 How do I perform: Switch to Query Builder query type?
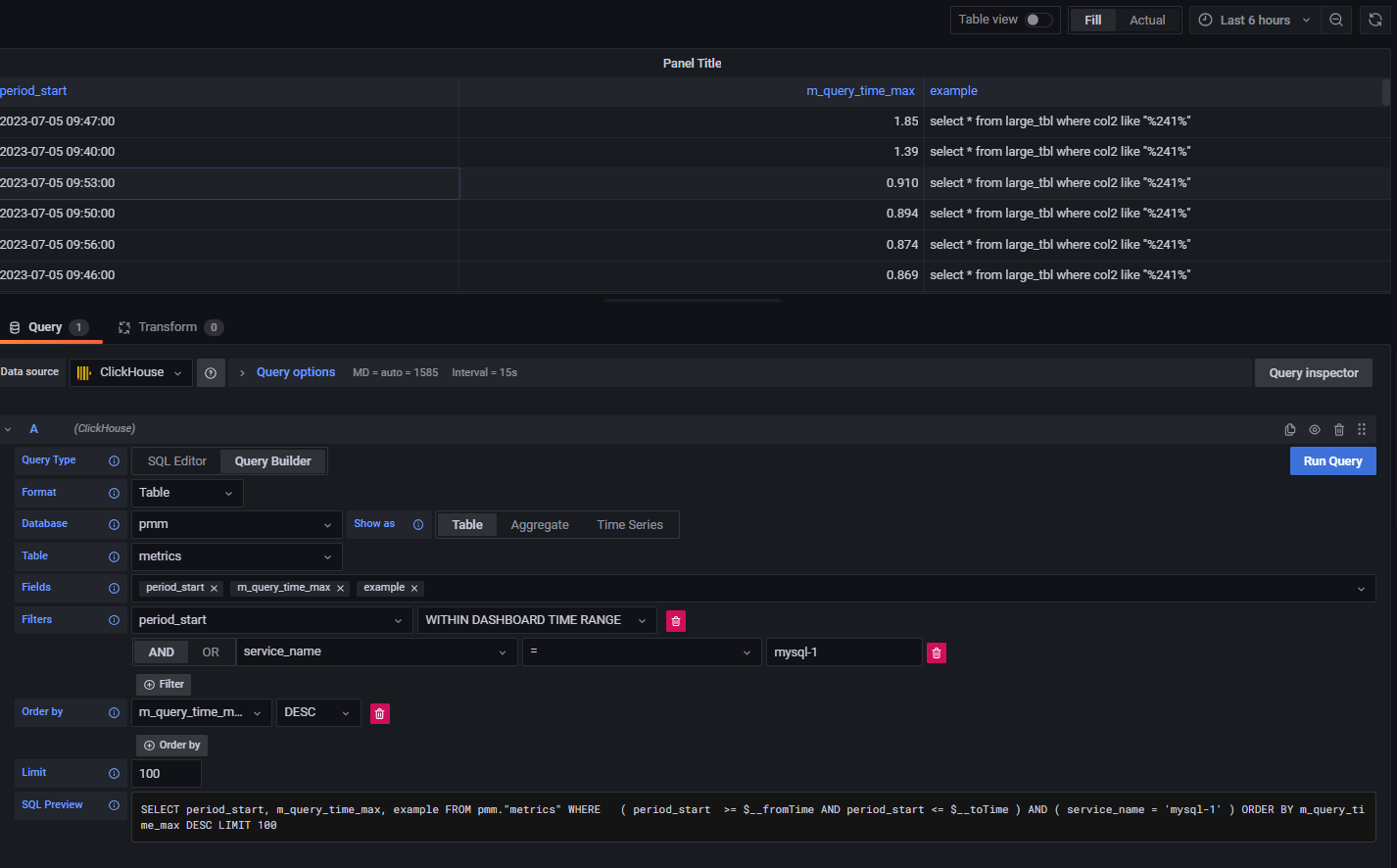click(273, 461)
